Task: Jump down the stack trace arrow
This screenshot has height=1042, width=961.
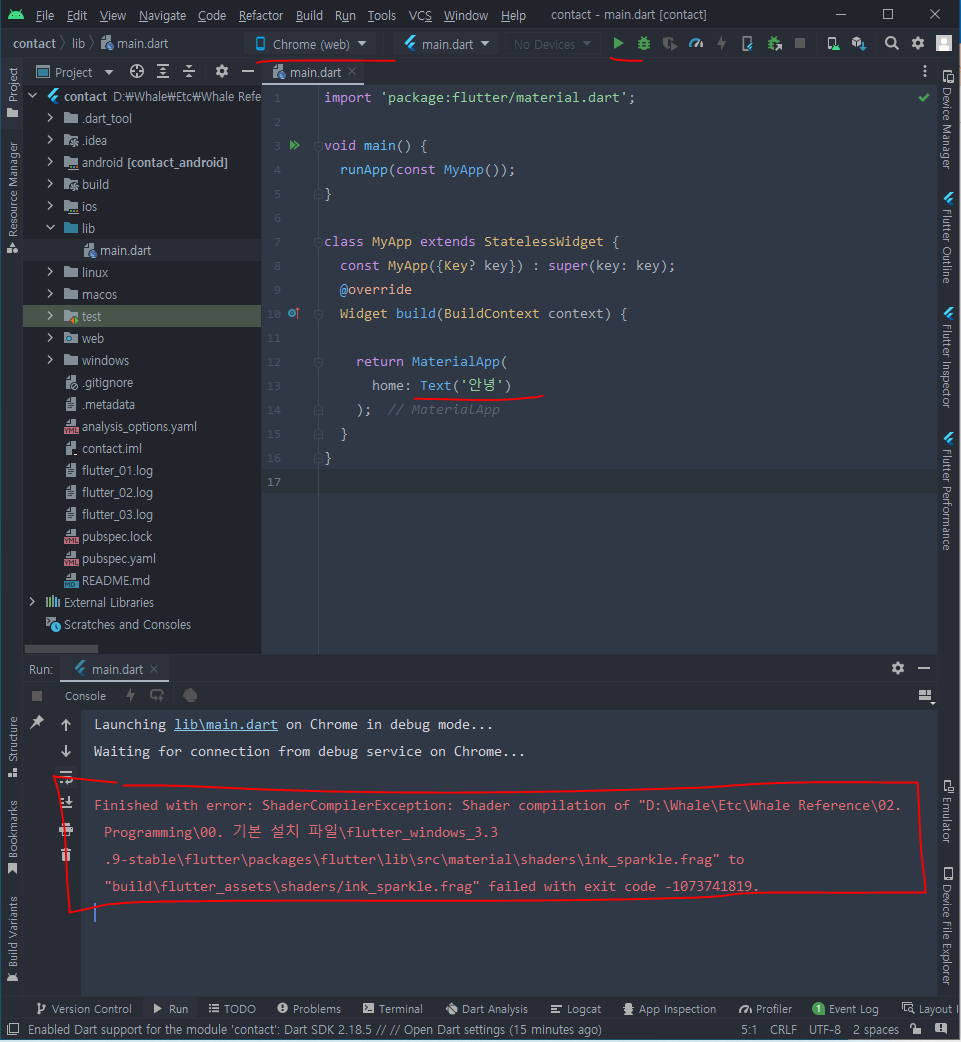Action: pyautogui.click(x=66, y=751)
